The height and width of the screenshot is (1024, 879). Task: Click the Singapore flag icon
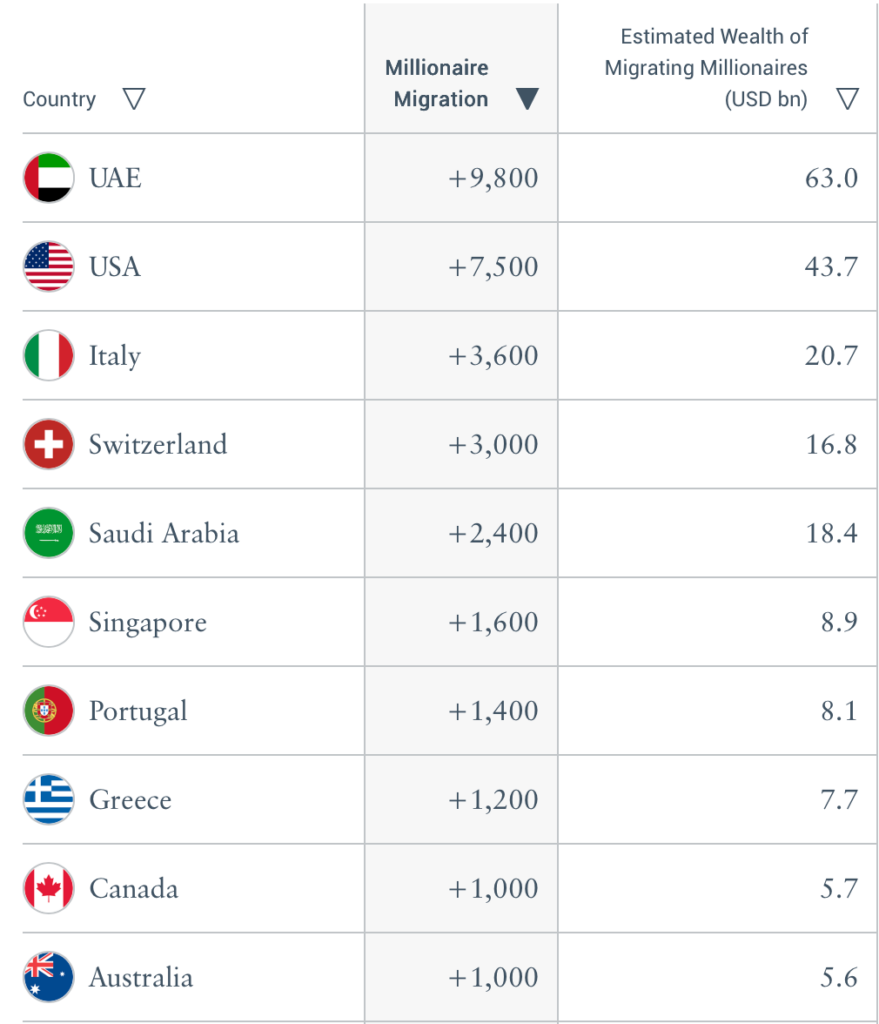[48, 622]
